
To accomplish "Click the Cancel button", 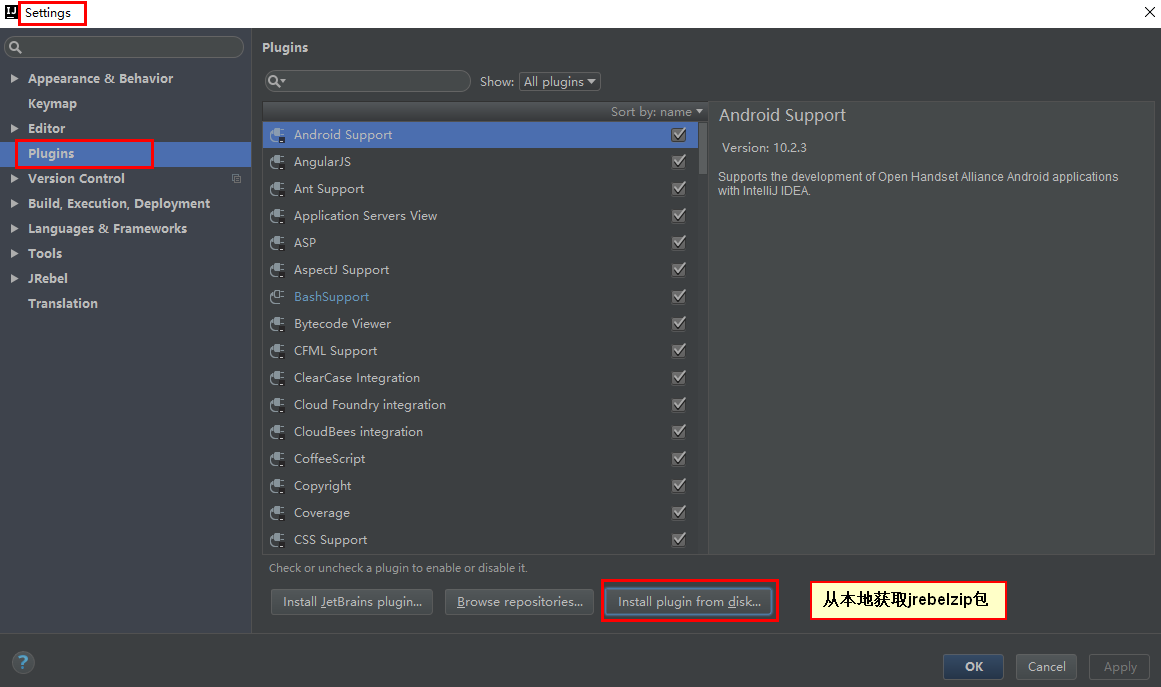I will [1046, 666].
